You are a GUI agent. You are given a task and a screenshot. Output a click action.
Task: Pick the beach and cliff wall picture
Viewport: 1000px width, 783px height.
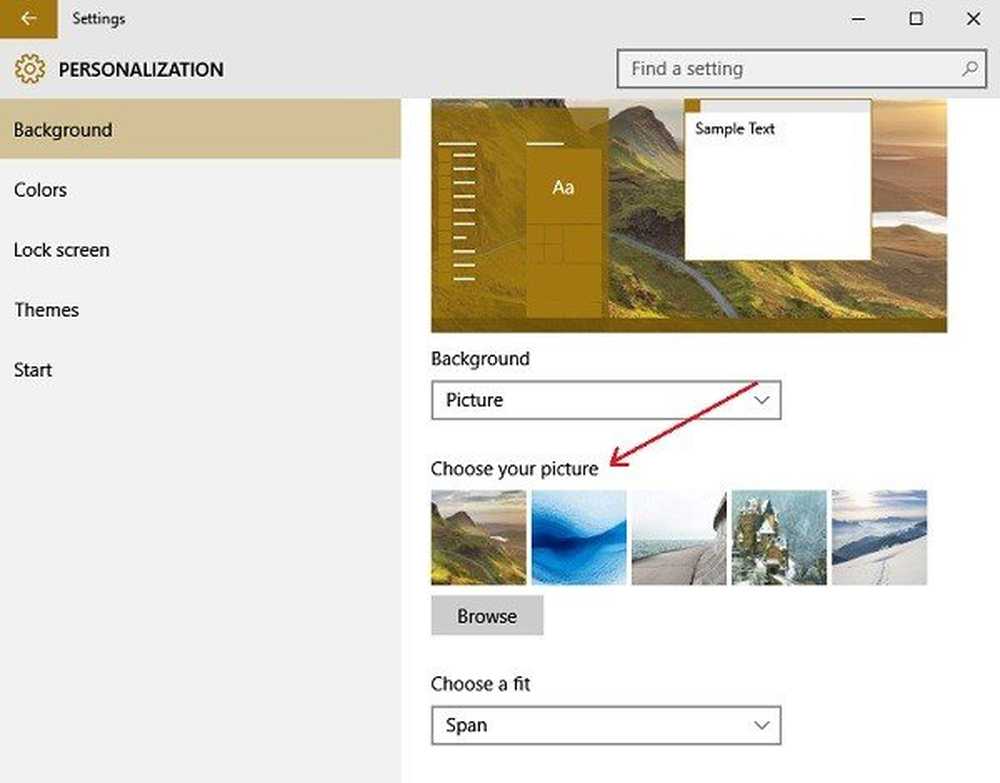[679, 537]
